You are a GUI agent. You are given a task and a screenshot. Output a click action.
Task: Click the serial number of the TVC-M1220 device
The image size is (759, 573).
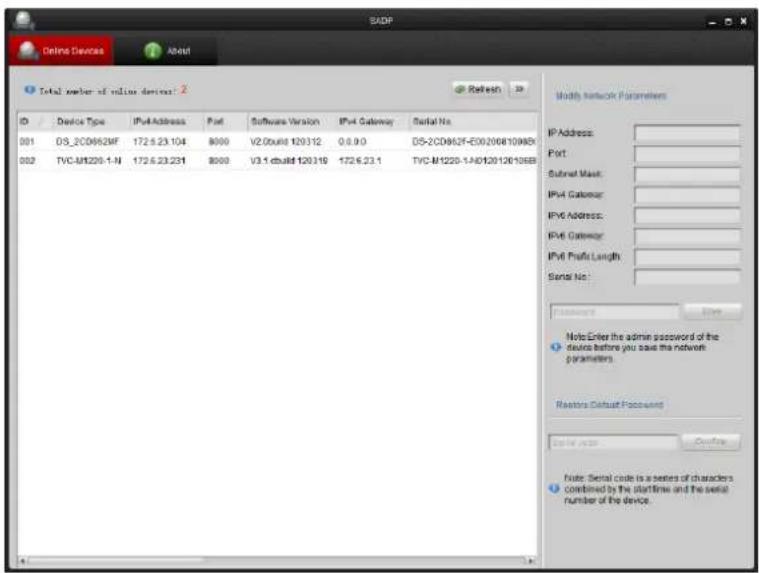point(473,161)
